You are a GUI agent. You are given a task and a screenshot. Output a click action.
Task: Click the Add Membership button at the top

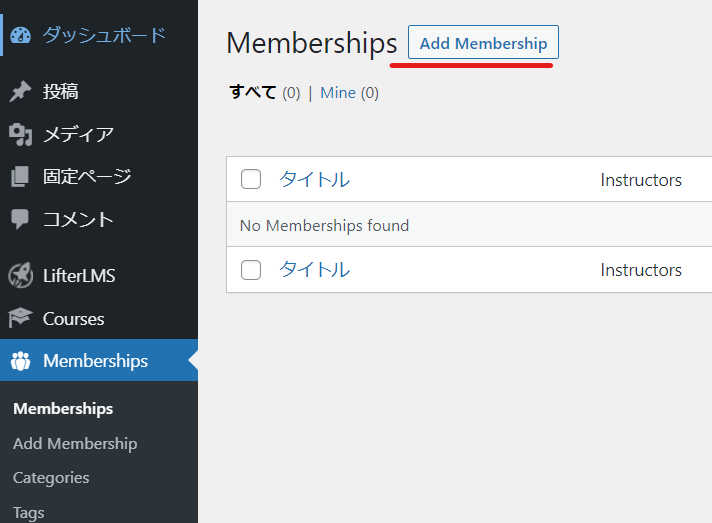coord(483,42)
